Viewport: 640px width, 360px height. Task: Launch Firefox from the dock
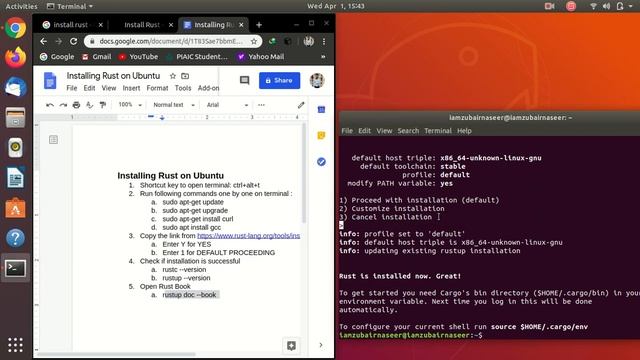(16, 57)
